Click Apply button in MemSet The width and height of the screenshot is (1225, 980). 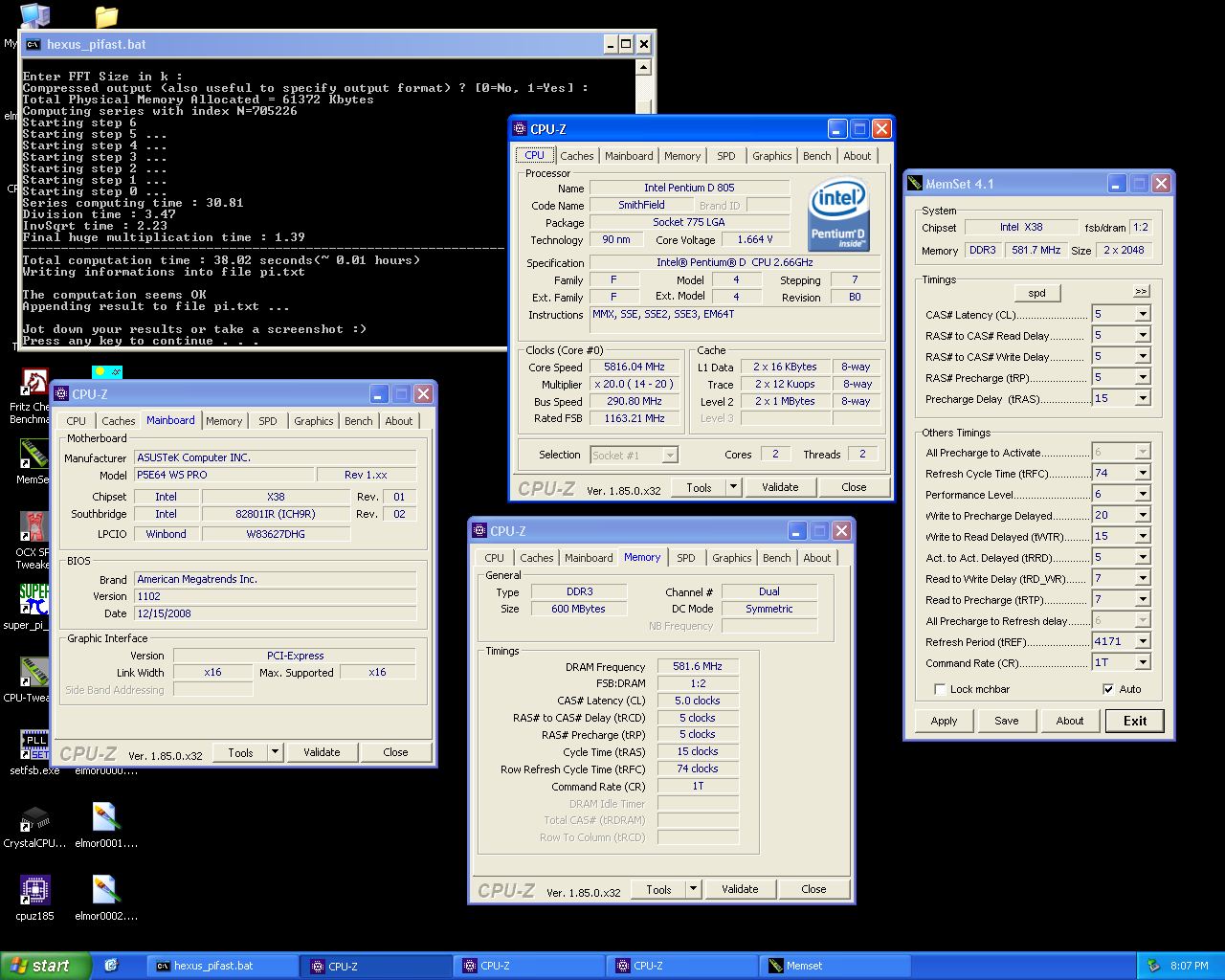pos(945,721)
